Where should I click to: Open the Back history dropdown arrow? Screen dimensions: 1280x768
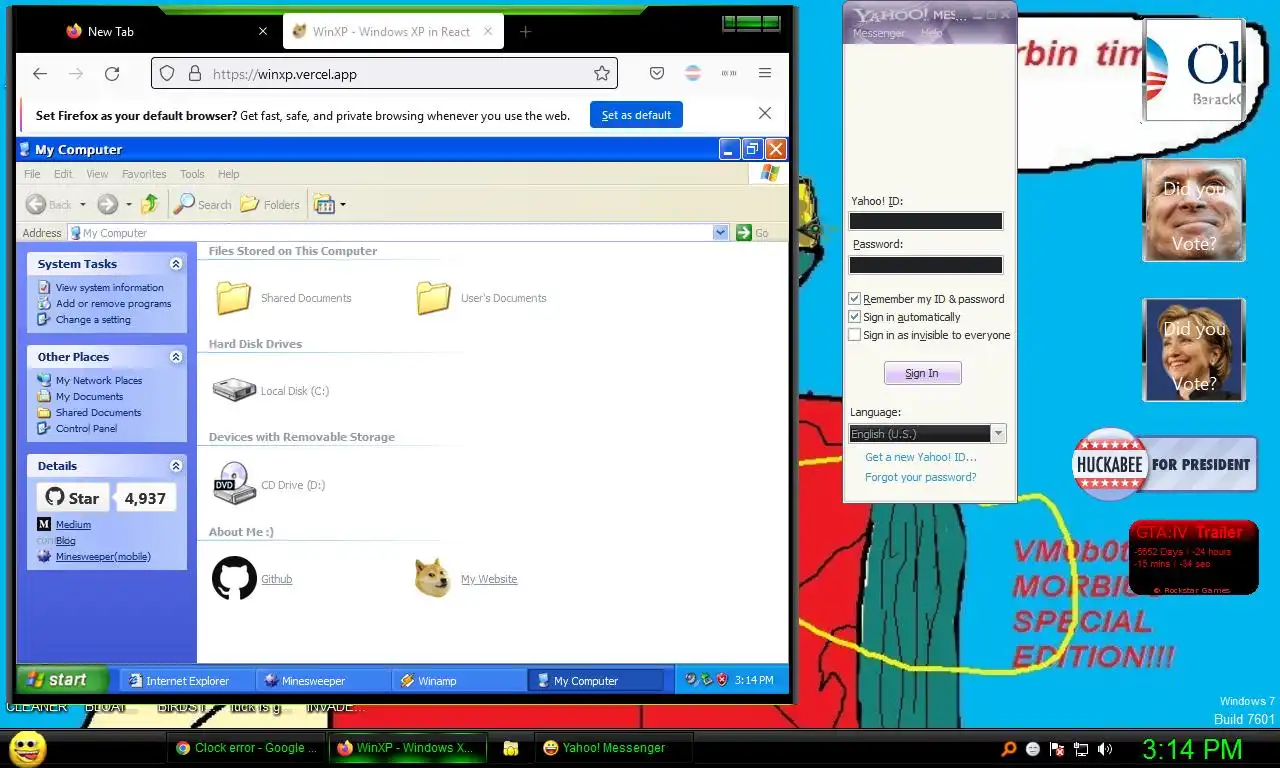click(83, 205)
